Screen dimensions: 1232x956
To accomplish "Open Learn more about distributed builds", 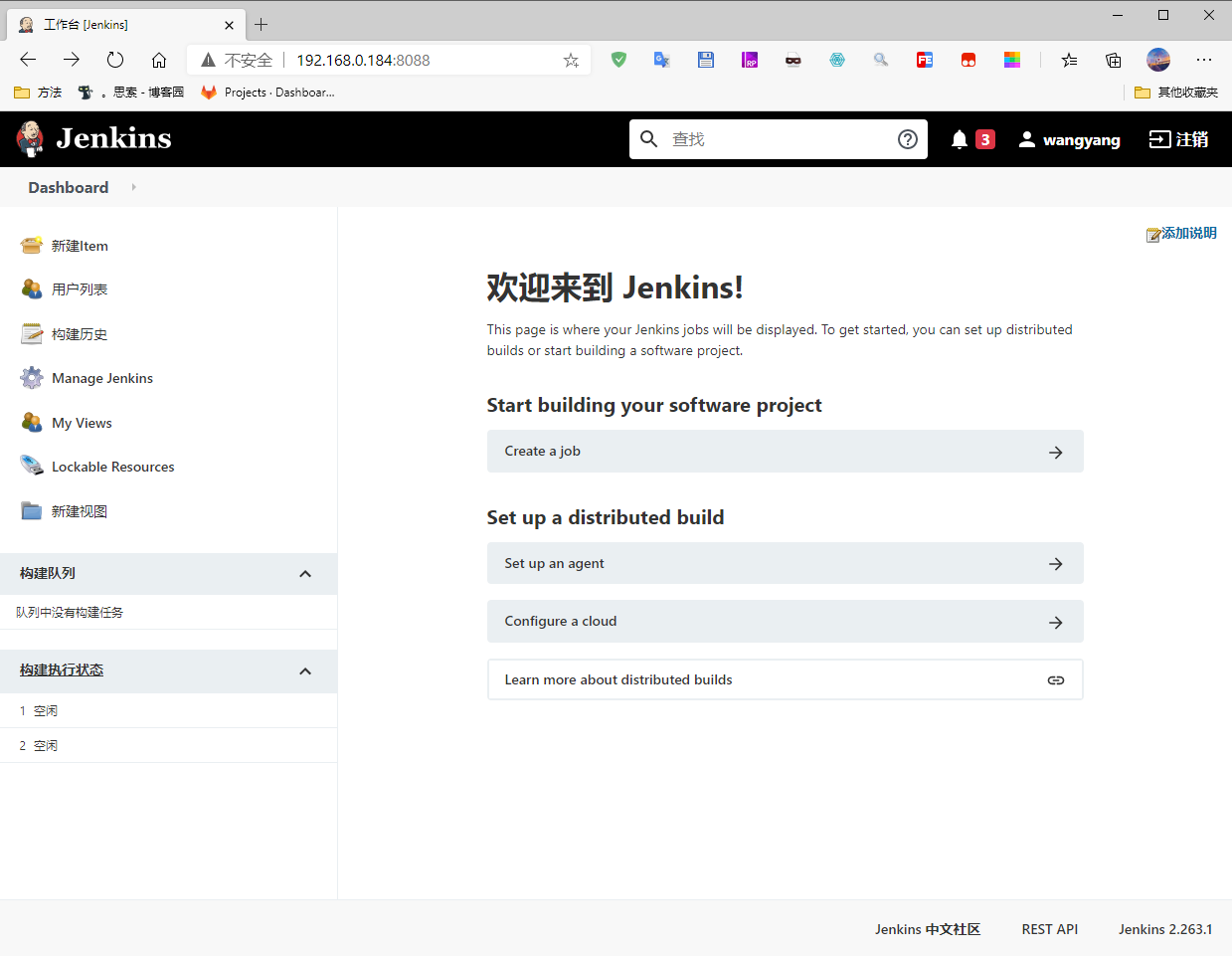I will 785,679.
